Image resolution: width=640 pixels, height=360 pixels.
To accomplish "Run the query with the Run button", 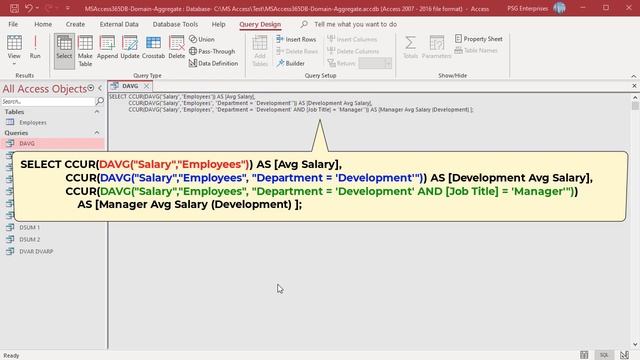I will [35, 47].
